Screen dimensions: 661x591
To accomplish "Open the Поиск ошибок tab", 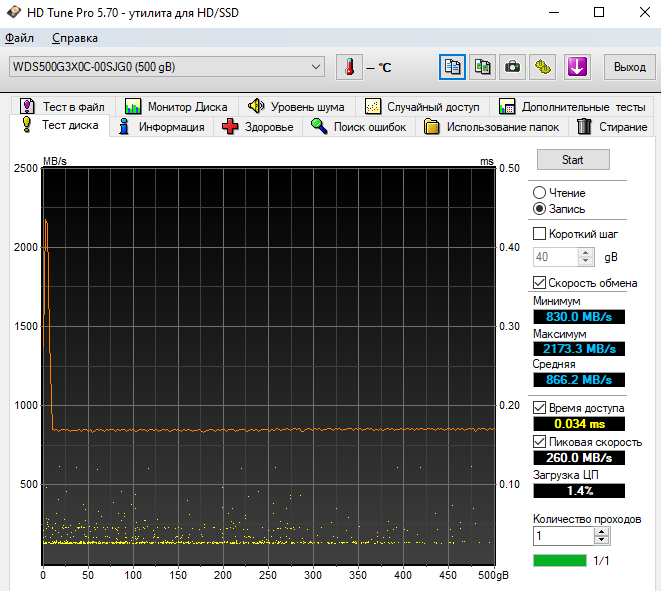I will pyautogui.click(x=359, y=127).
